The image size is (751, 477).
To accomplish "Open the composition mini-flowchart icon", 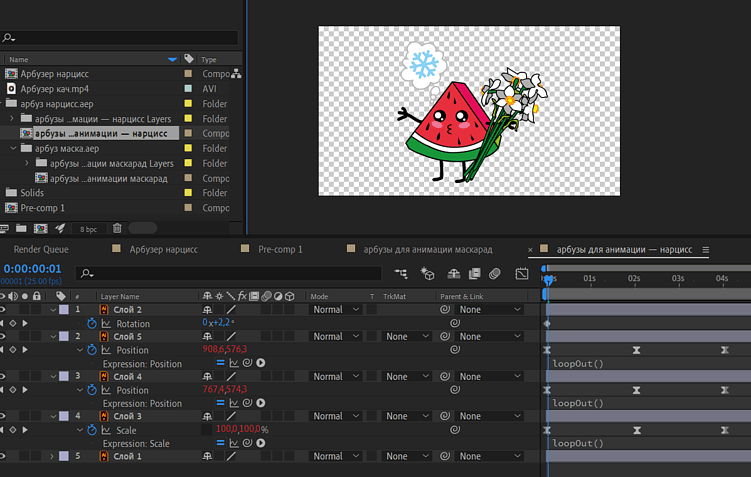I will click(401, 273).
